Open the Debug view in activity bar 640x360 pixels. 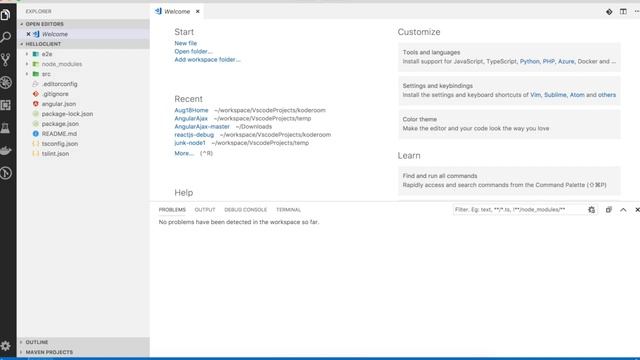click(6, 82)
